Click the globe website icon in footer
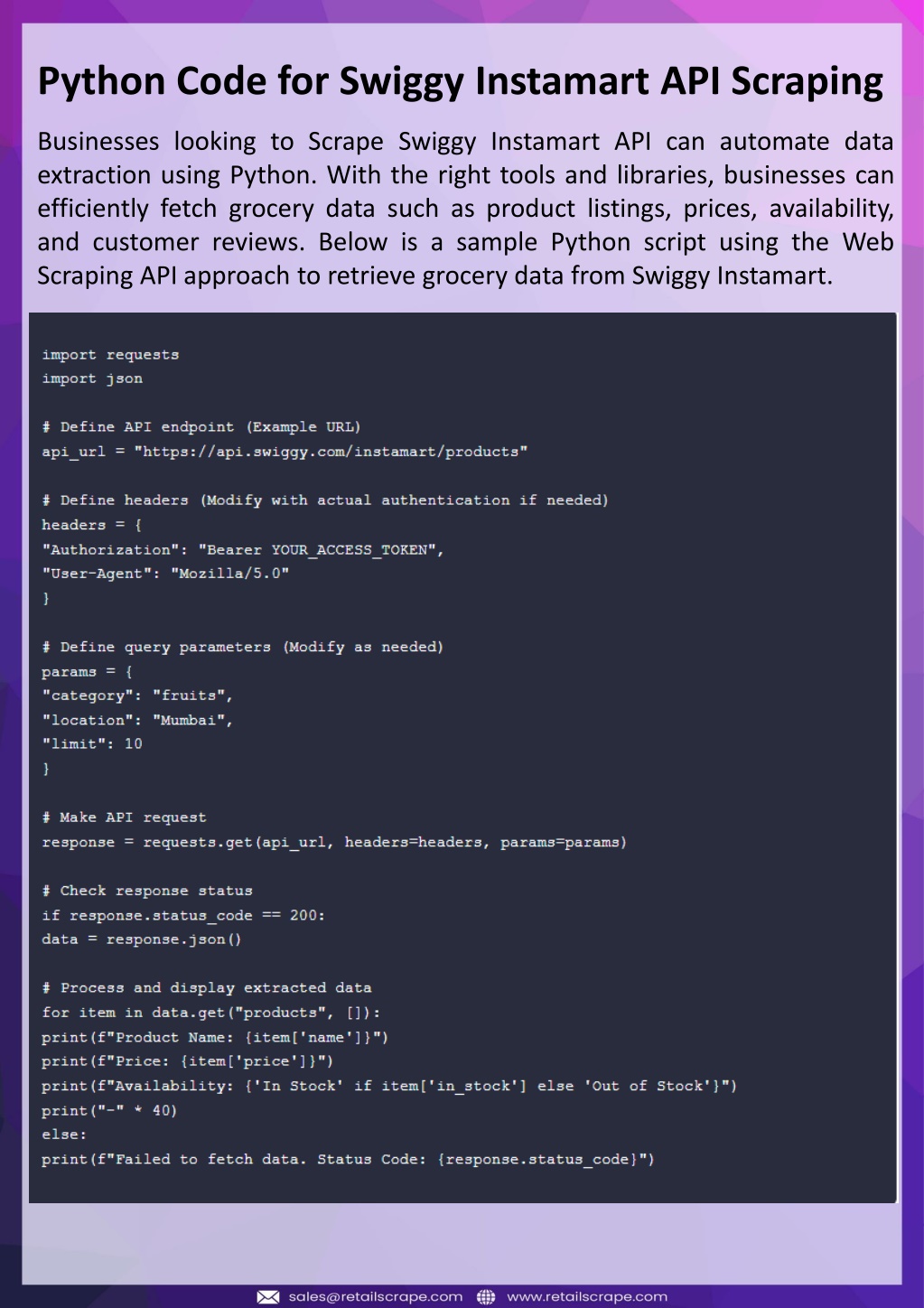This screenshot has width=924, height=1308. tap(486, 1297)
